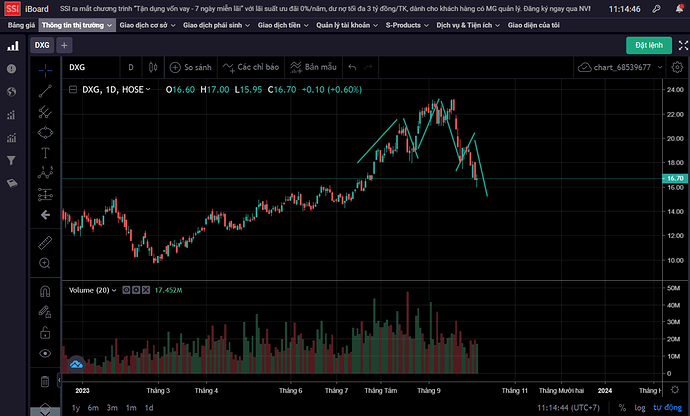Toggle stay in drawing mode pencil-lock

[45, 312]
